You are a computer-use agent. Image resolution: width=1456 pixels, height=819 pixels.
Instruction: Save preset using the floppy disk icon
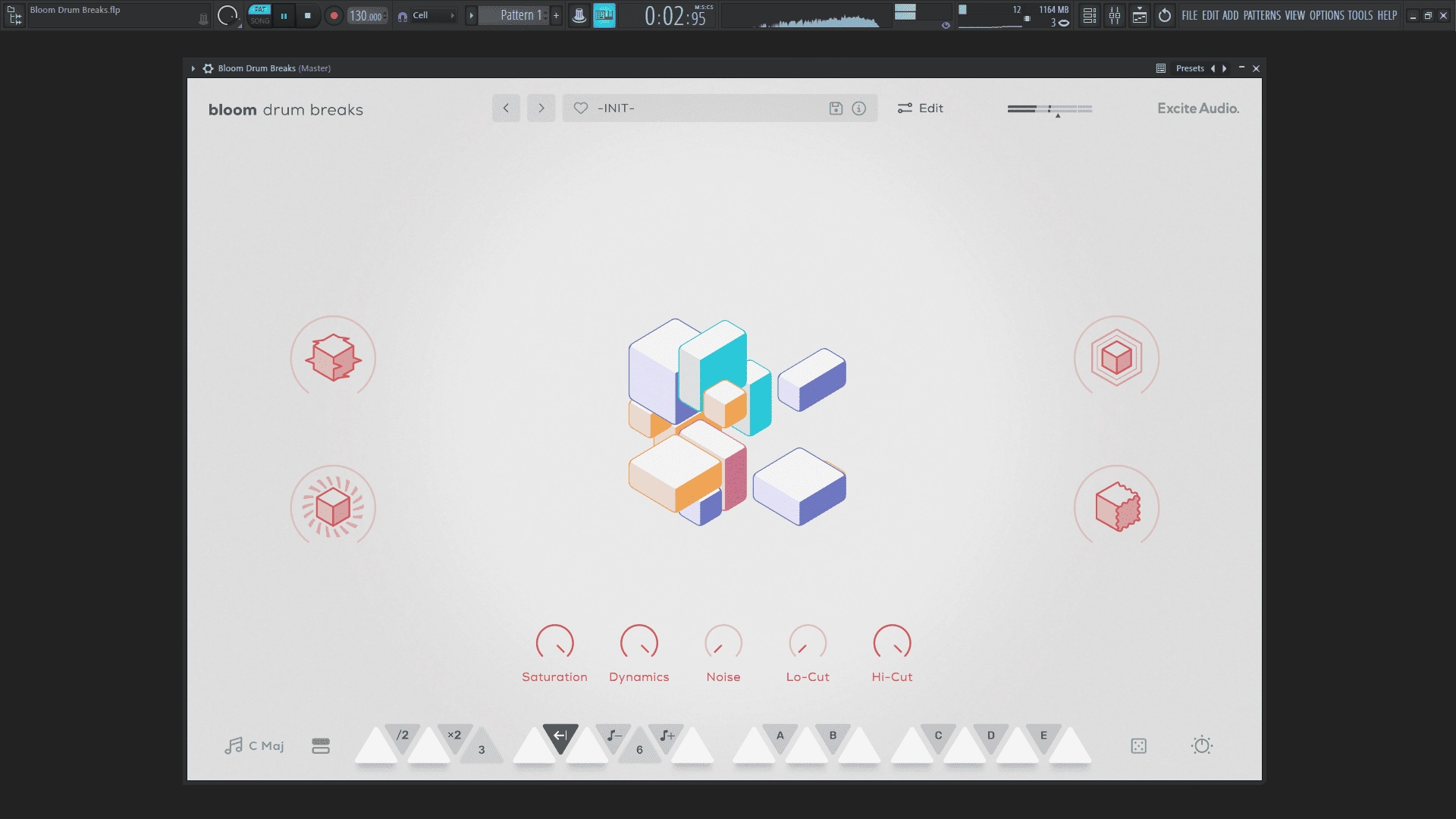[x=836, y=108]
